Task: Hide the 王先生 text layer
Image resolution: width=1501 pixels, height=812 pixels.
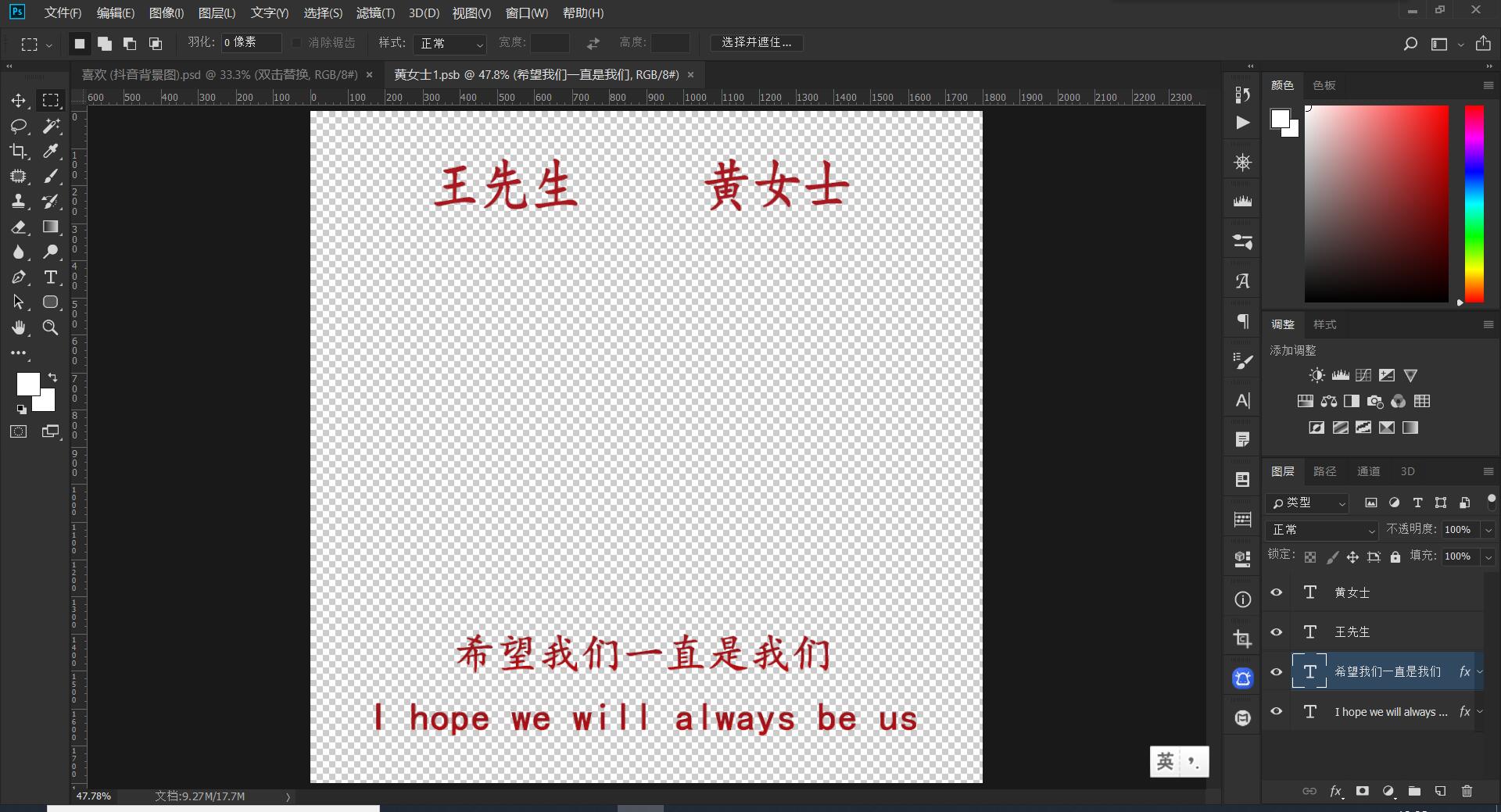Action: click(x=1277, y=631)
